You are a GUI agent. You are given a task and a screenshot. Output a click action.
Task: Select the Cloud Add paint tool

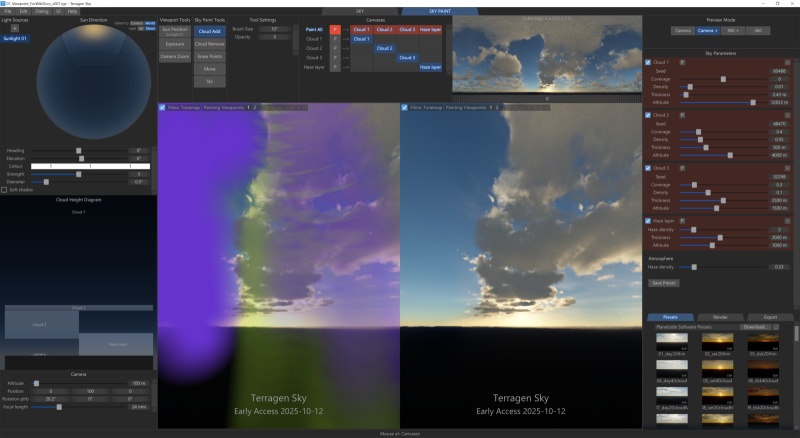point(209,31)
